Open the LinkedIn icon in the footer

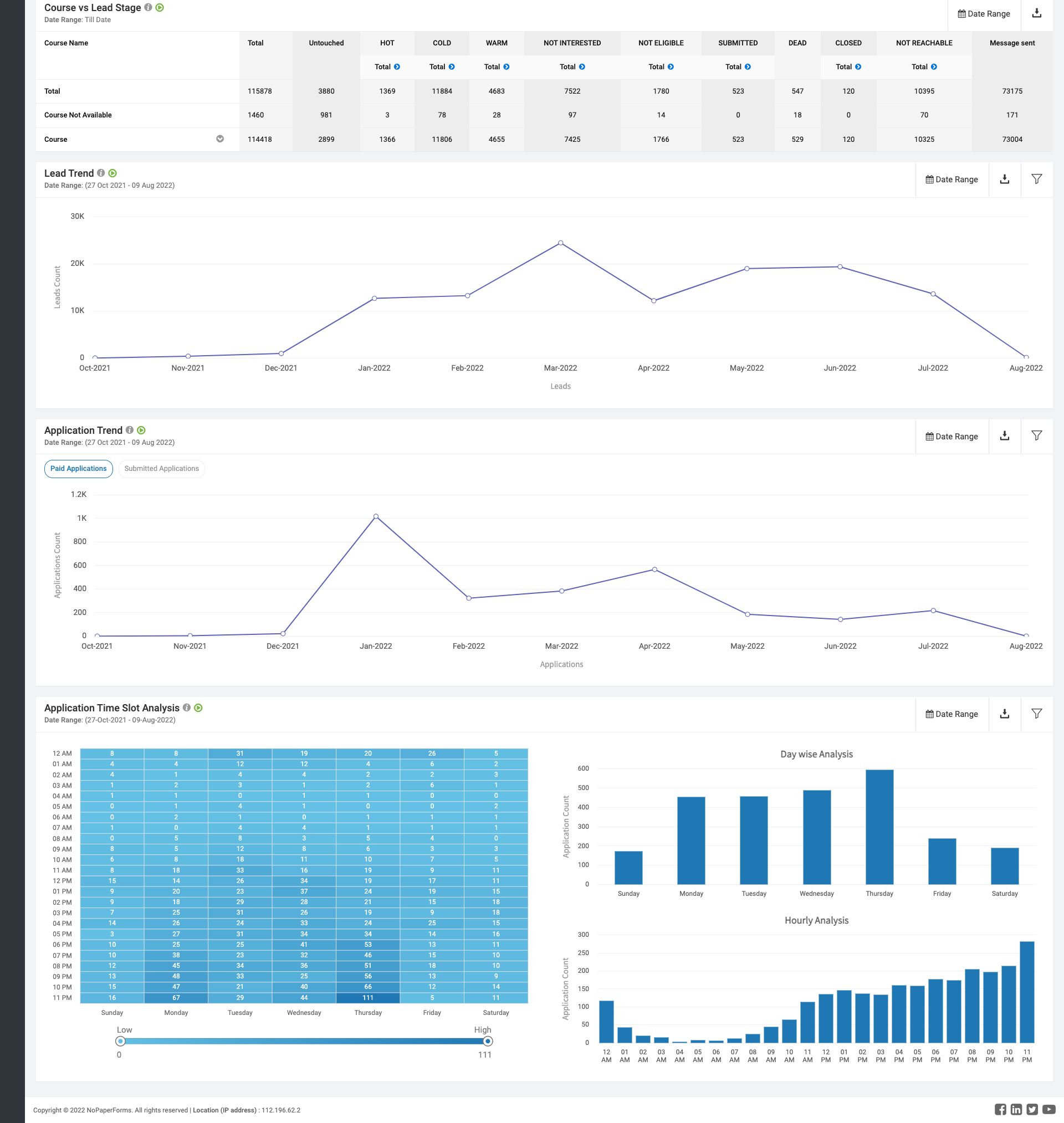[1016, 1109]
